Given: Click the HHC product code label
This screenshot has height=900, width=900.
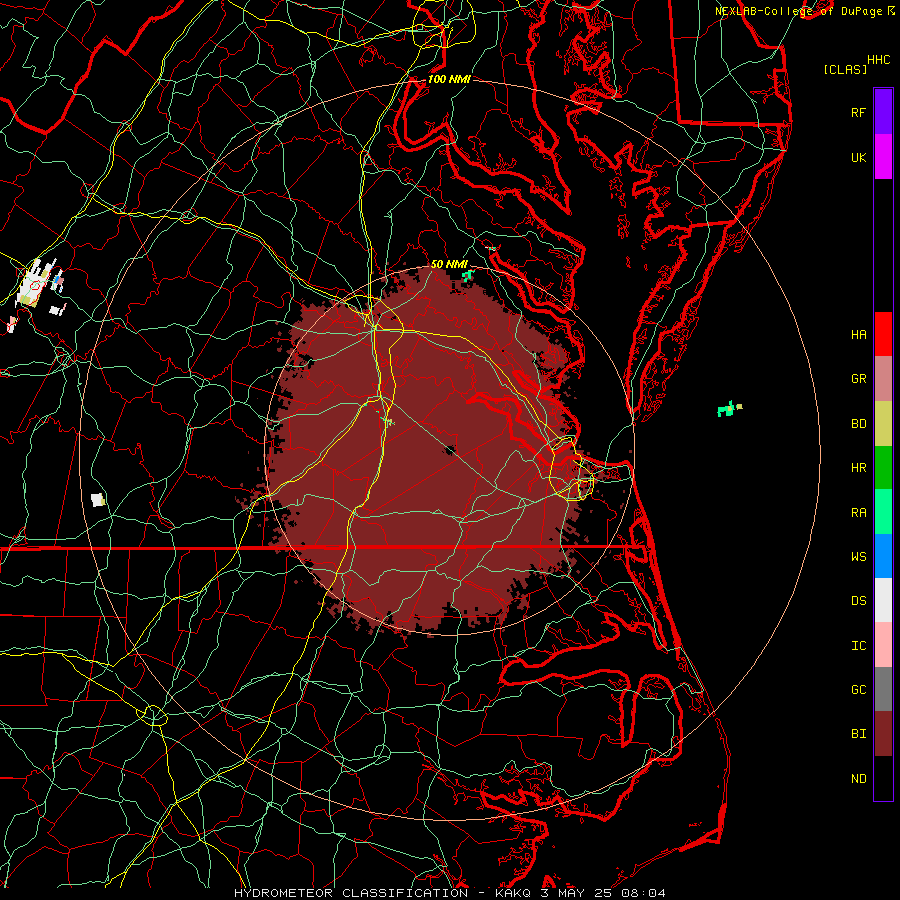Looking at the screenshot, I should pyautogui.click(x=879, y=60).
